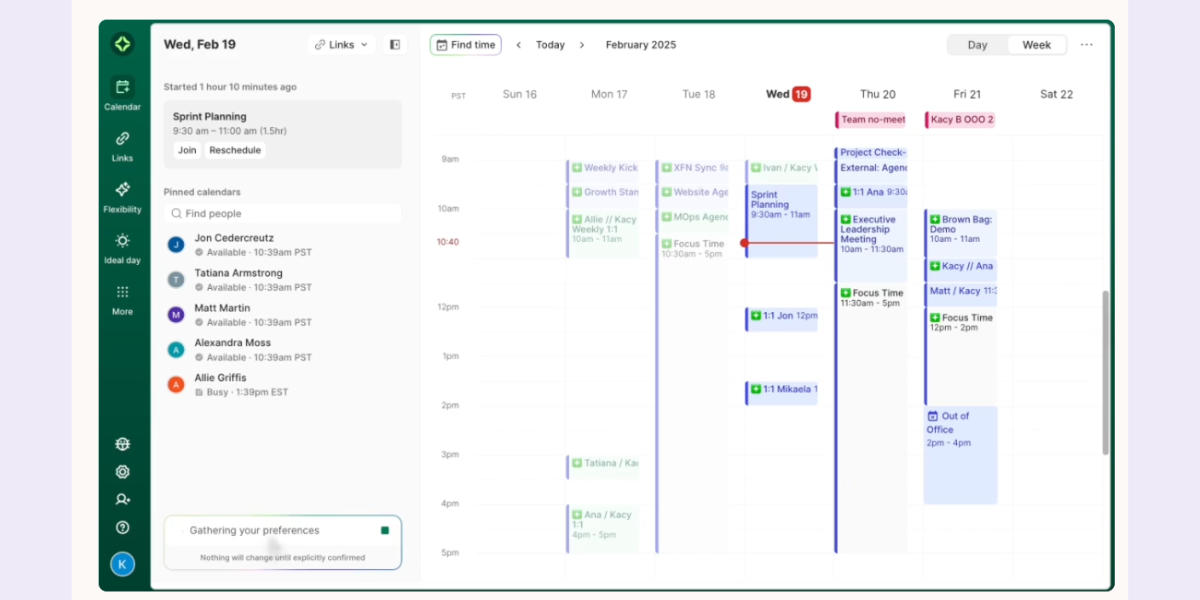The width and height of the screenshot is (1200, 600).
Task: Reschedule the Sprint Planning event
Action: click(x=235, y=150)
